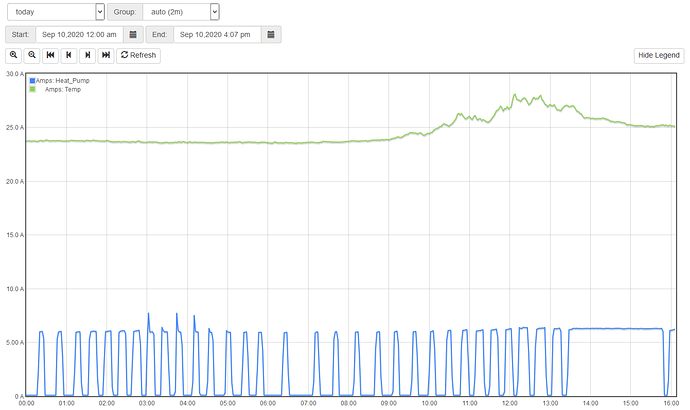
Task: Click the 15.0 A y-axis label
Action: click(x=15, y=235)
